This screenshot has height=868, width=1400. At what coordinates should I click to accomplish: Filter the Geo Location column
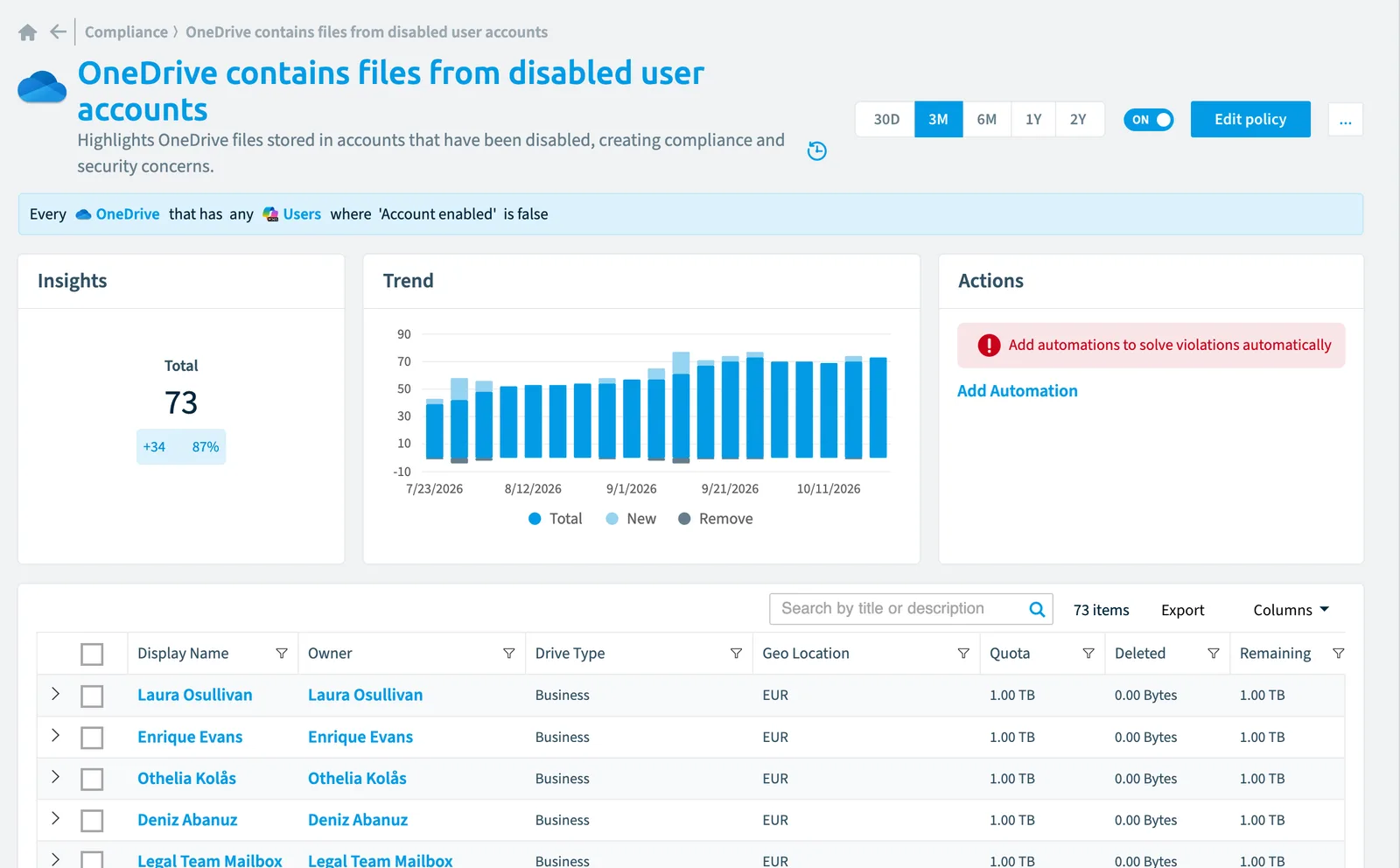tap(963, 654)
